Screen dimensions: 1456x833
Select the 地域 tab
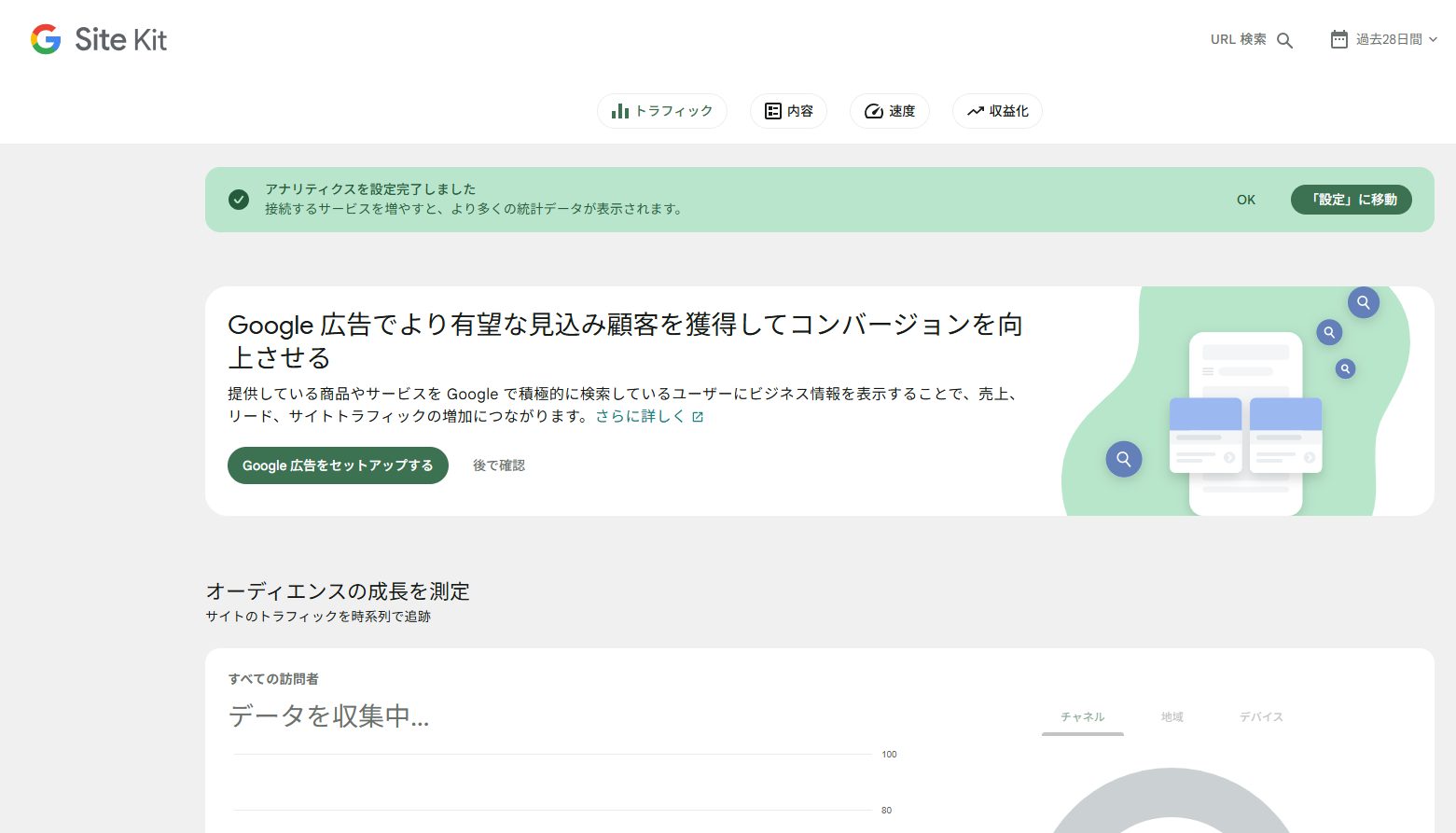(1172, 716)
